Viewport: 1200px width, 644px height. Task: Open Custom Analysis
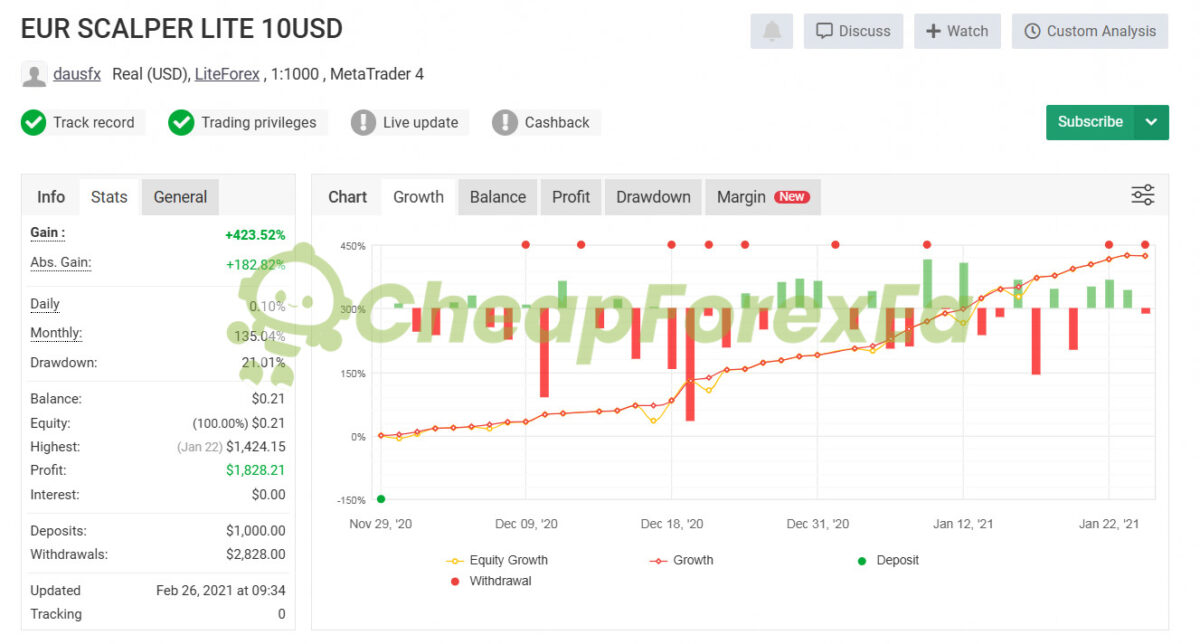(x=1090, y=31)
